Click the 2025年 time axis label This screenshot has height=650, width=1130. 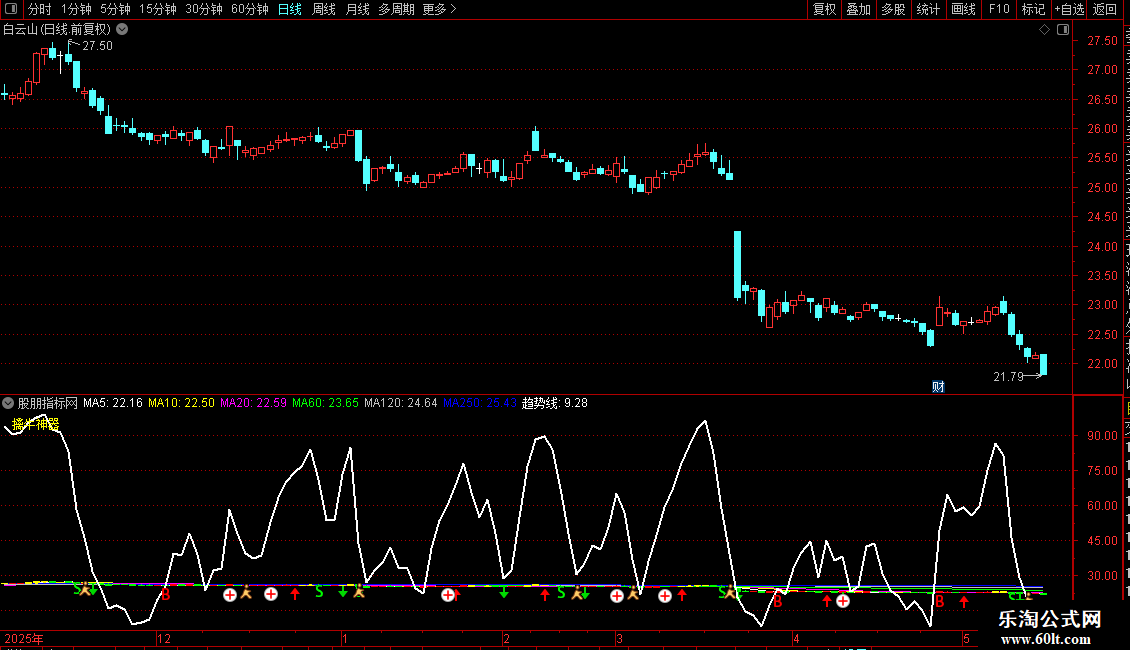(x=24, y=639)
